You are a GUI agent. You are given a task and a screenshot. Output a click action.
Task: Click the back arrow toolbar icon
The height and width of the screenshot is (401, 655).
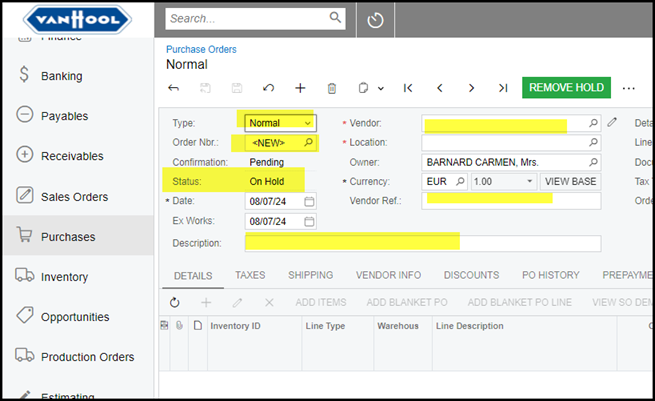pyautogui.click(x=174, y=88)
